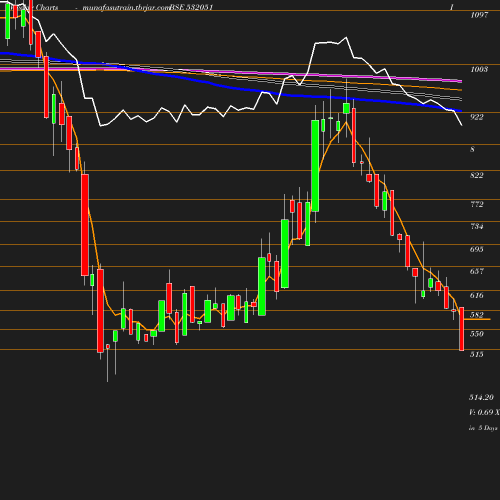The image size is (500, 500).
Task: Click the '514.20' last price value
Action: 481,397
